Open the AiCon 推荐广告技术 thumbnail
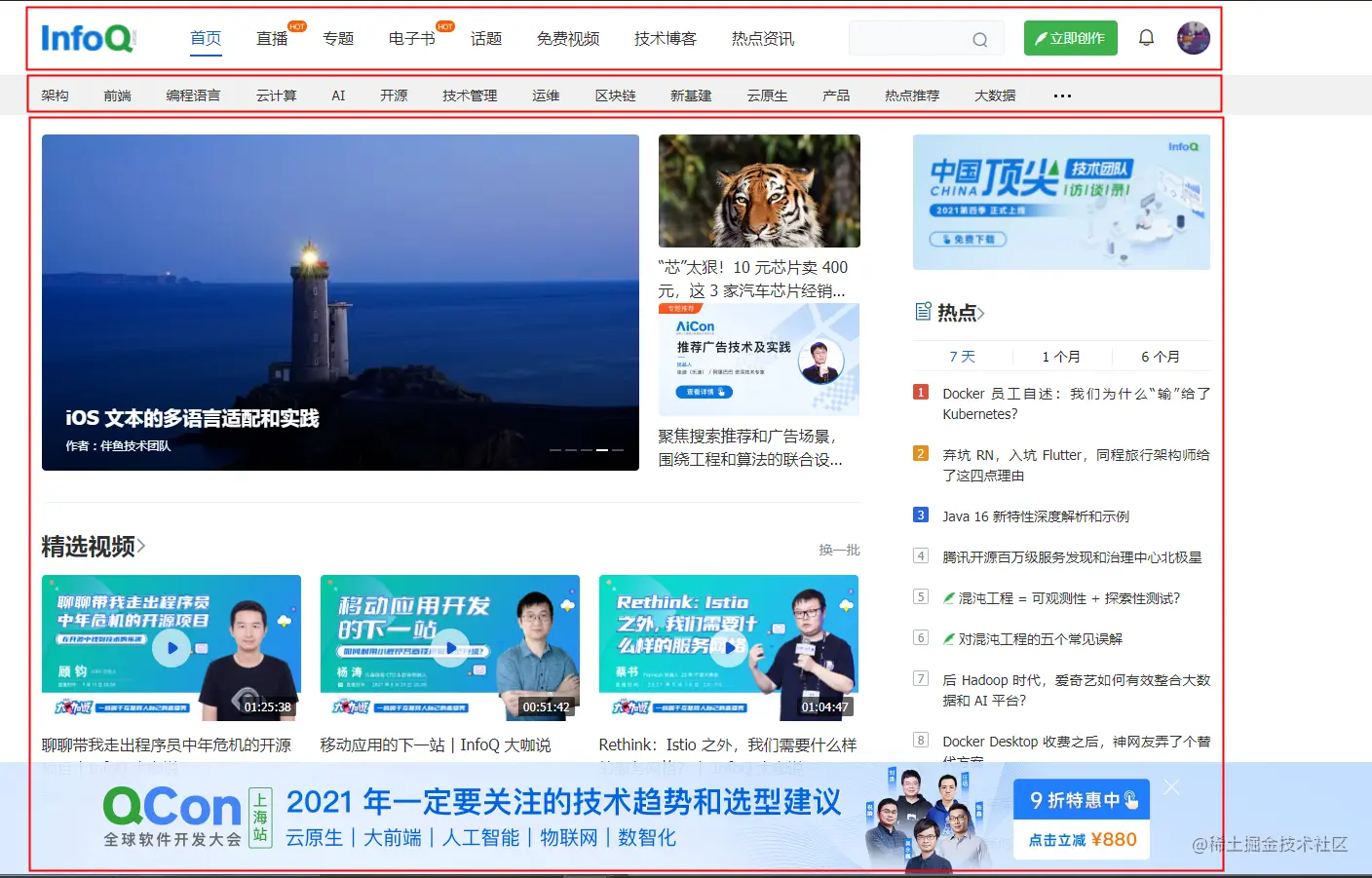The height and width of the screenshot is (878, 1372). point(759,360)
